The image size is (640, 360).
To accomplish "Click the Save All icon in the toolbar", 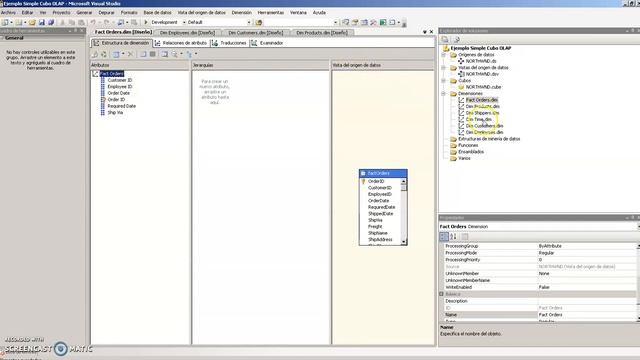I will (x=51, y=22).
